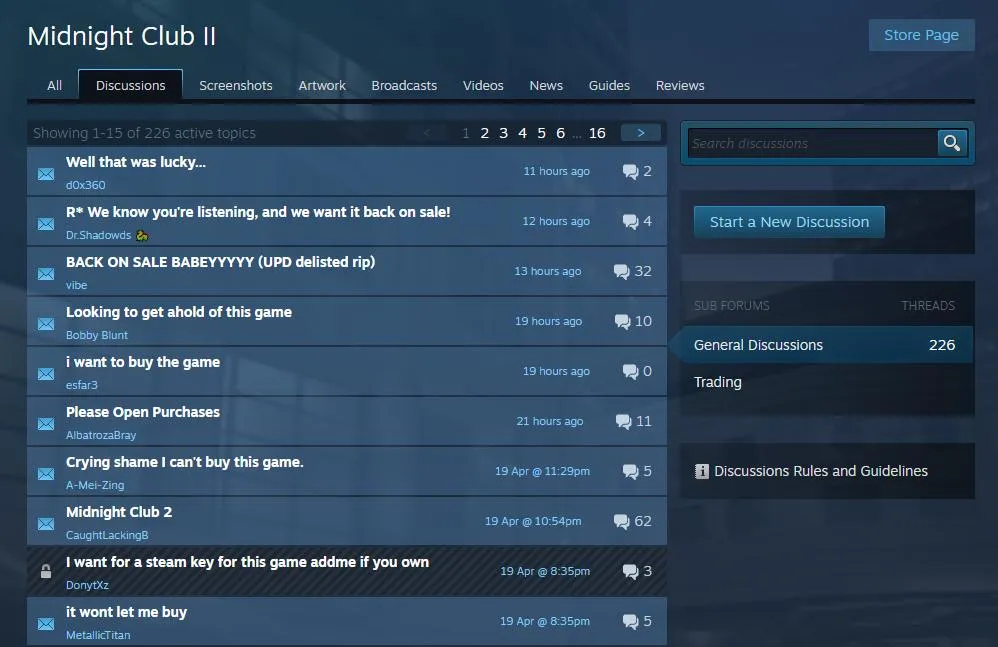Screen dimensions: 998x647
Task: Switch to the Screenshots tab
Action: pos(236,86)
